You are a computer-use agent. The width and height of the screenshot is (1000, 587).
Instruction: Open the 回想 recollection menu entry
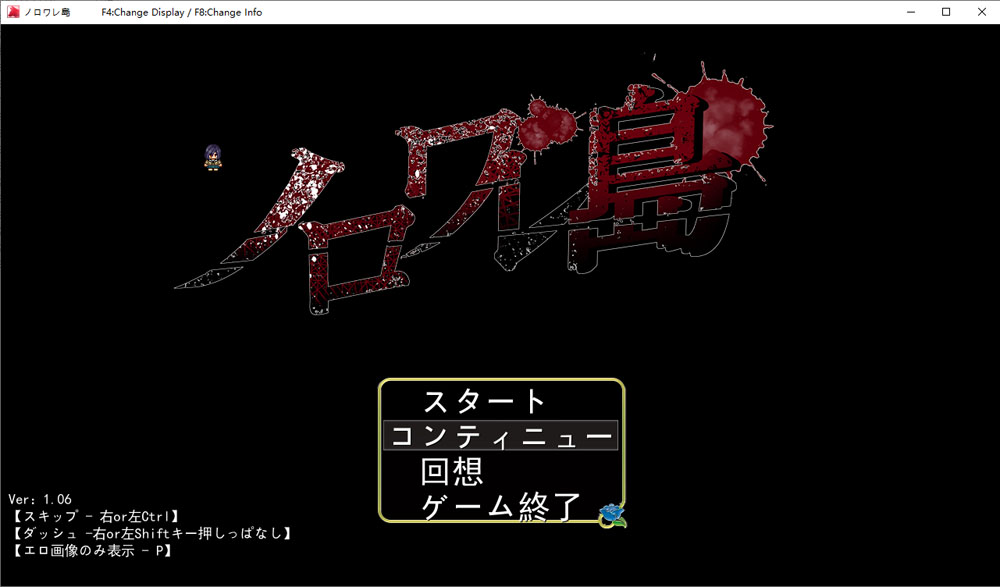pyautogui.click(x=452, y=472)
